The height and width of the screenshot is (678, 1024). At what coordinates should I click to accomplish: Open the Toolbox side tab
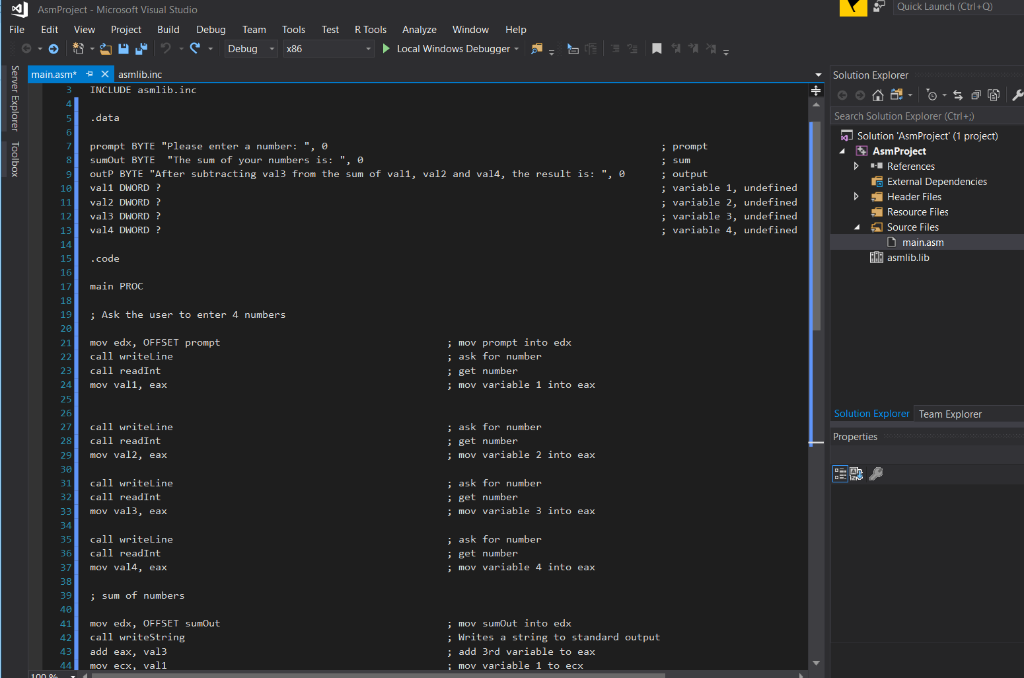[15, 159]
